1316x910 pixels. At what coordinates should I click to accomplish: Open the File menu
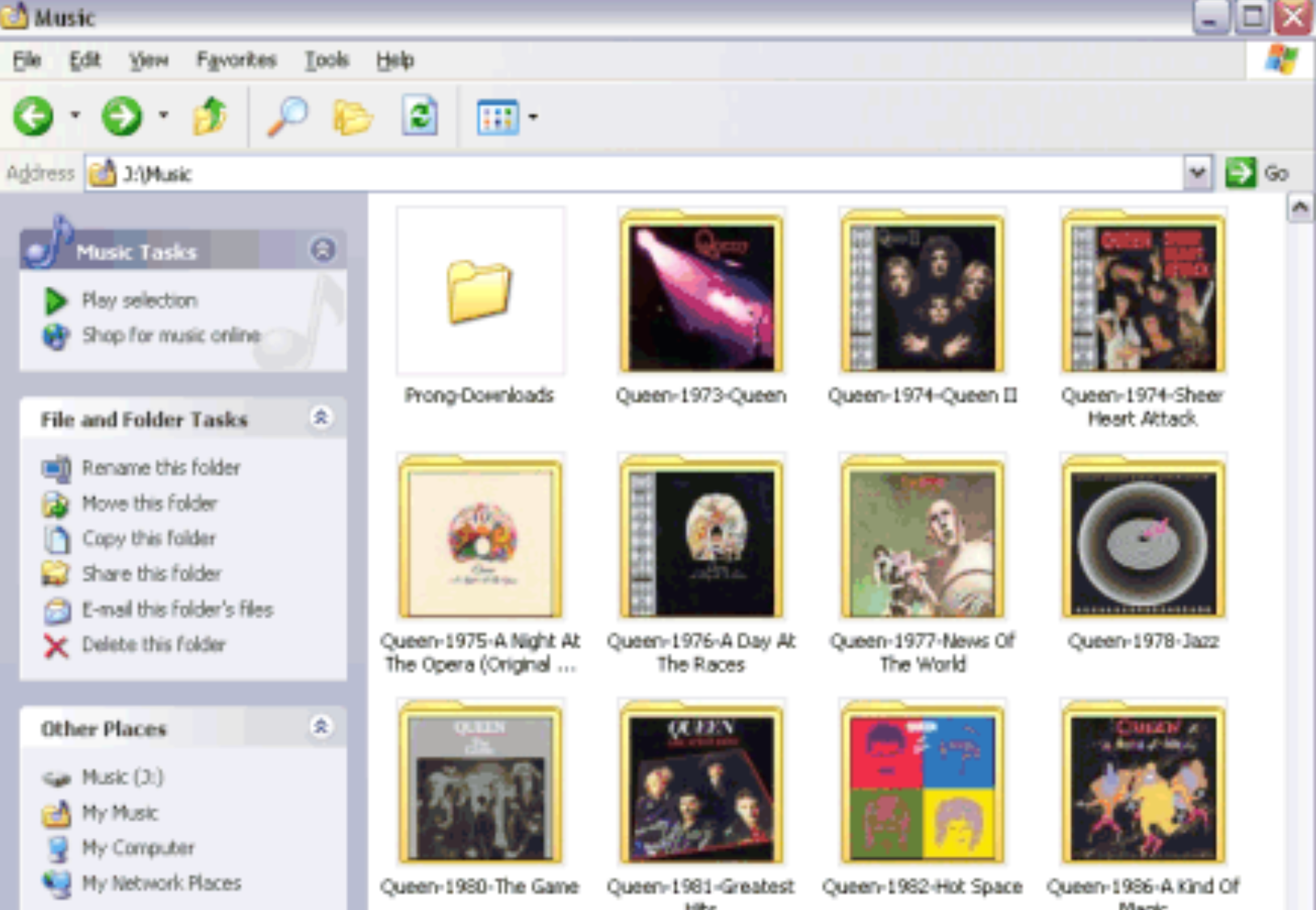27,60
